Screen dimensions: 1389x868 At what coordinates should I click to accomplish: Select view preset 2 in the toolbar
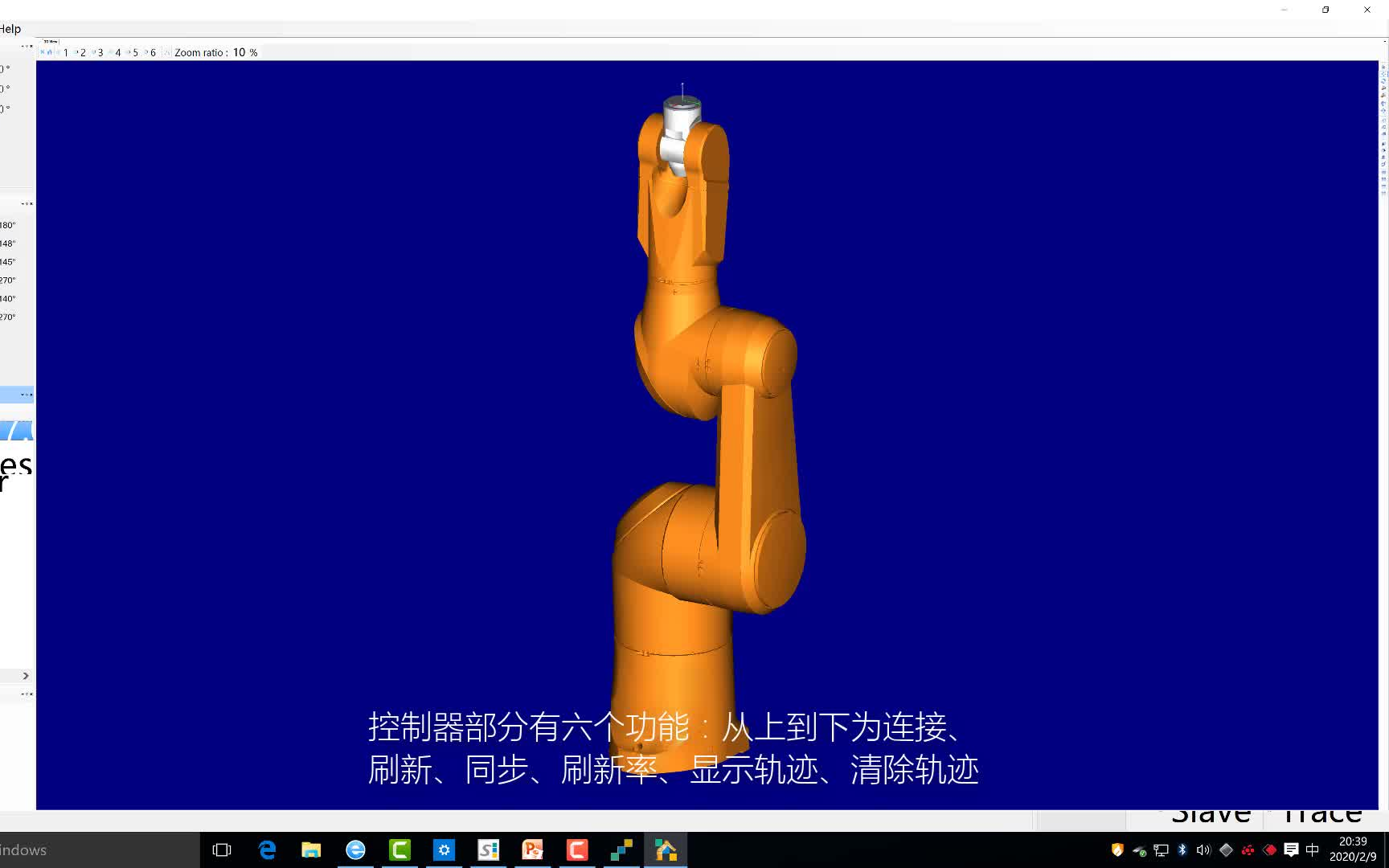82,52
